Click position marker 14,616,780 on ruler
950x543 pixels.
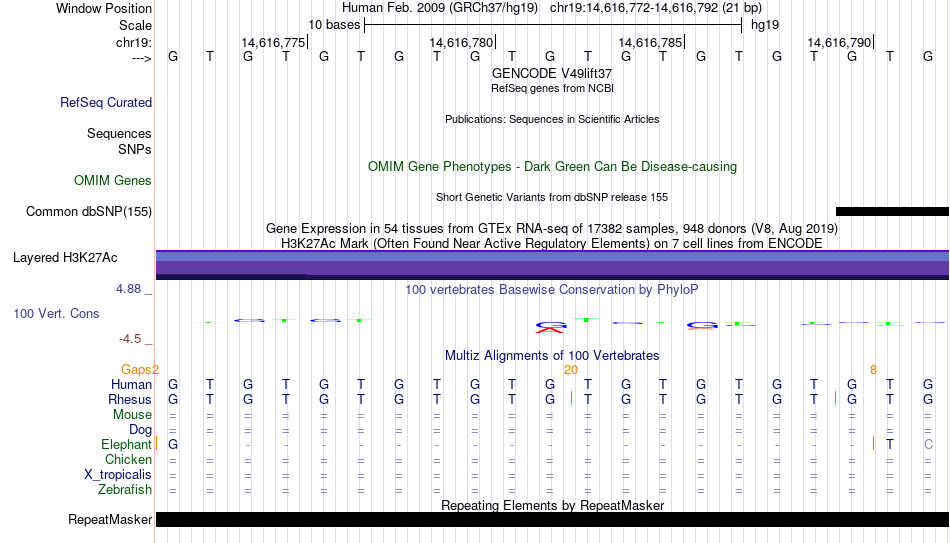pos(462,42)
